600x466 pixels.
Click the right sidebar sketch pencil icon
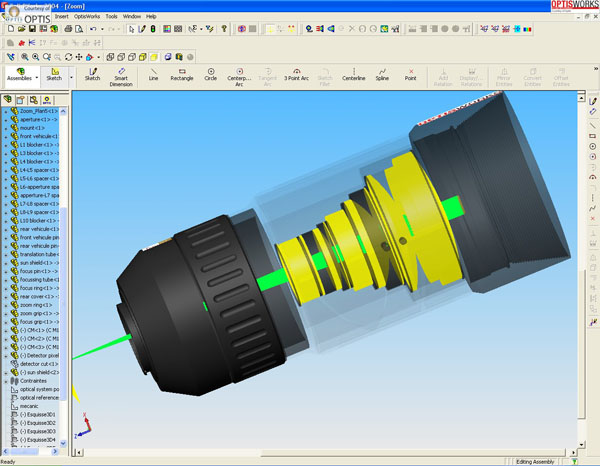click(593, 102)
